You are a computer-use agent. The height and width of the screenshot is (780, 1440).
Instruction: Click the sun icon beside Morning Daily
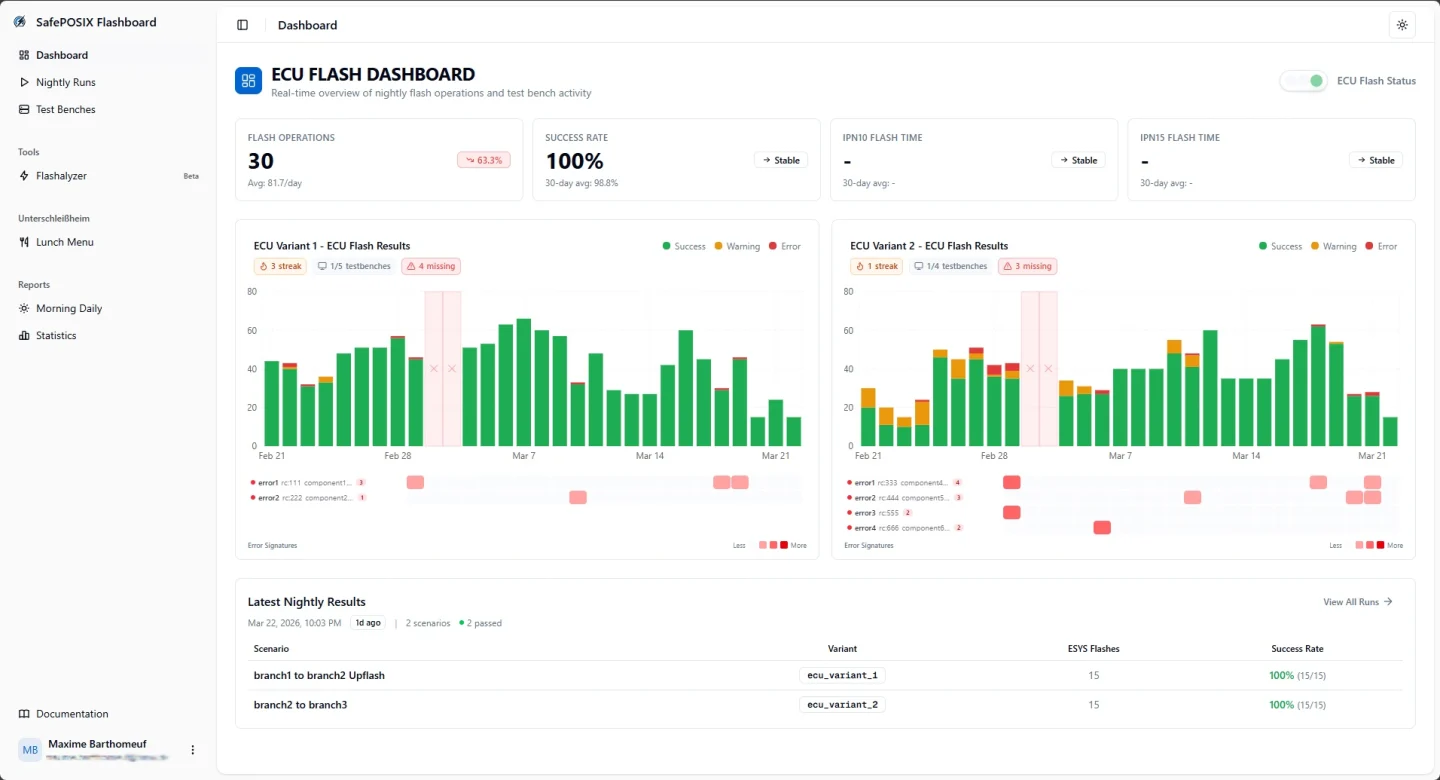coord(24,309)
